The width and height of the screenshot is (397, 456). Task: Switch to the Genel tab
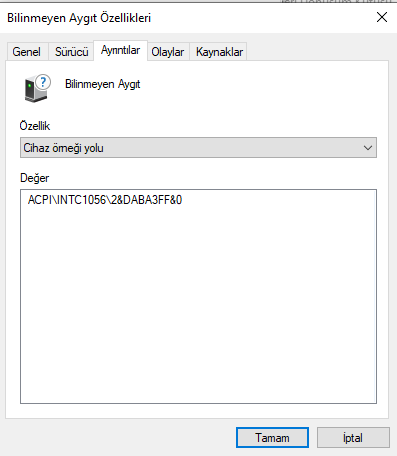click(27, 52)
